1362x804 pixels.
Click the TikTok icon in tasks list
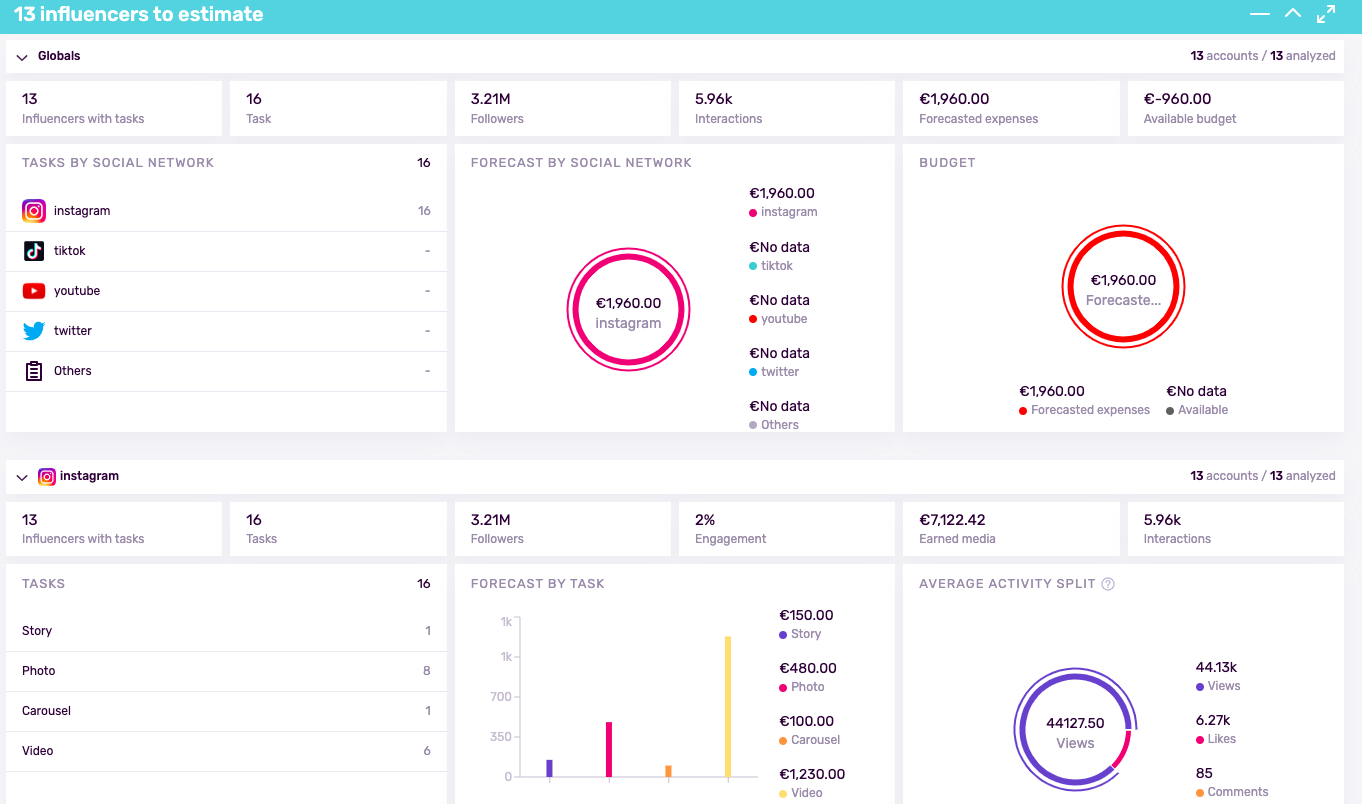point(34,251)
